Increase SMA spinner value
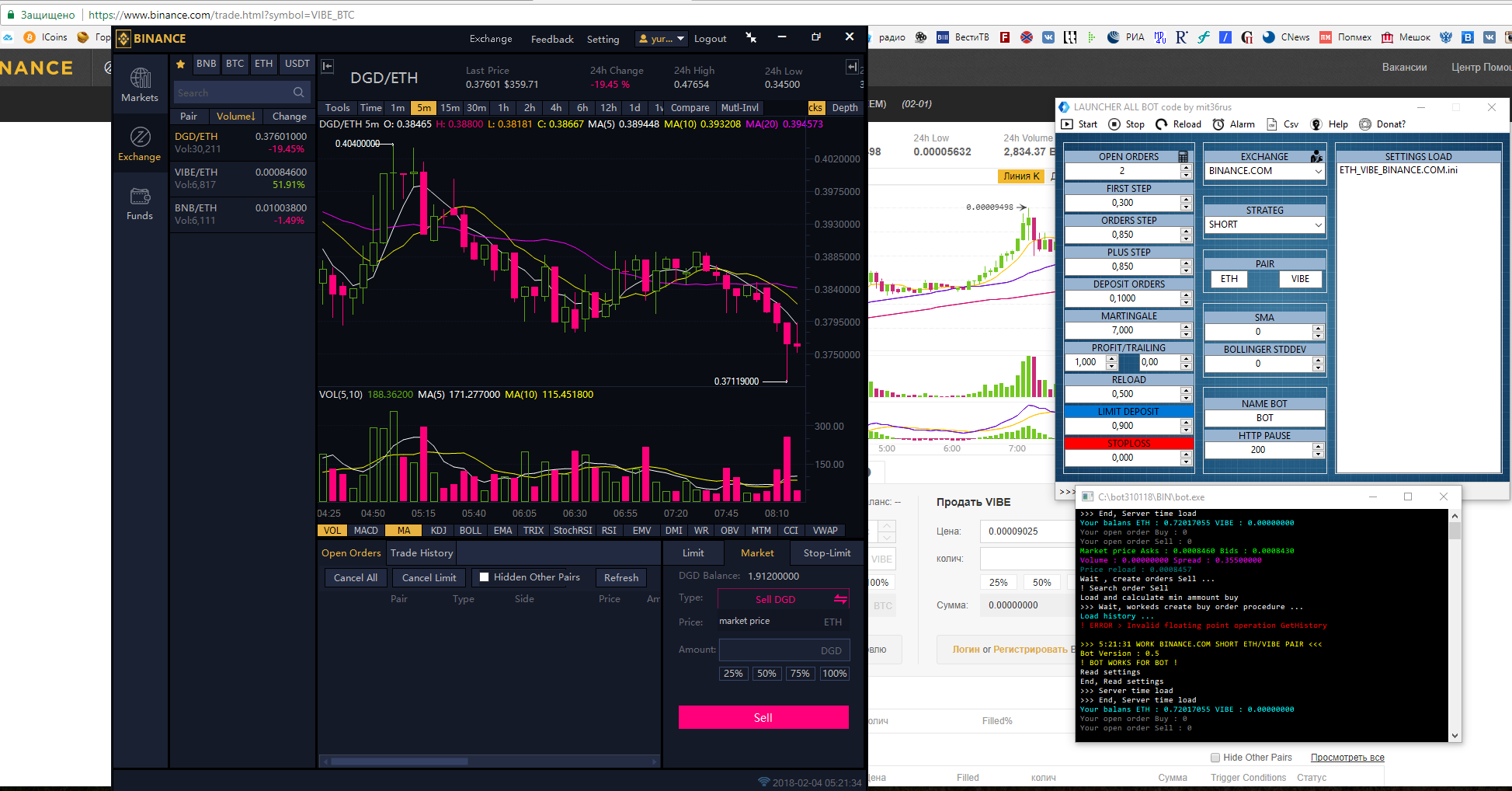 click(1318, 328)
